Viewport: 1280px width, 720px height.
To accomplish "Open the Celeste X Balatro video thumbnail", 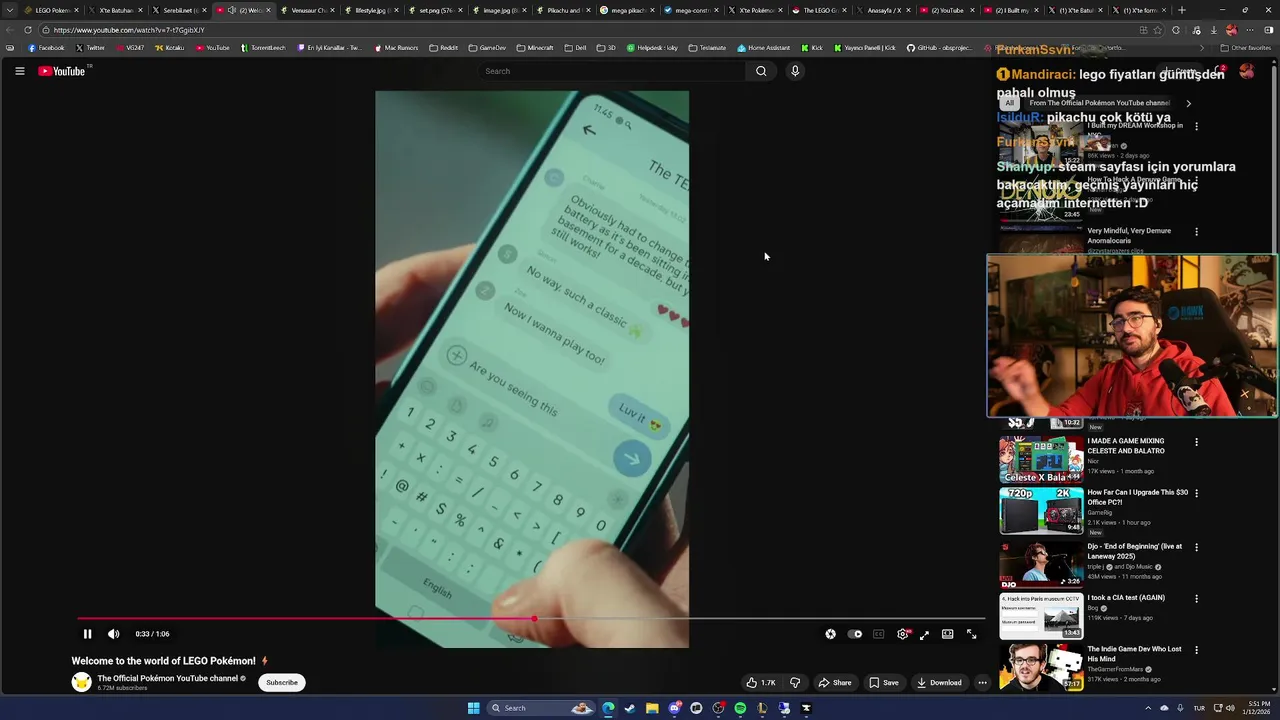I will click(x=1041, y=460).
